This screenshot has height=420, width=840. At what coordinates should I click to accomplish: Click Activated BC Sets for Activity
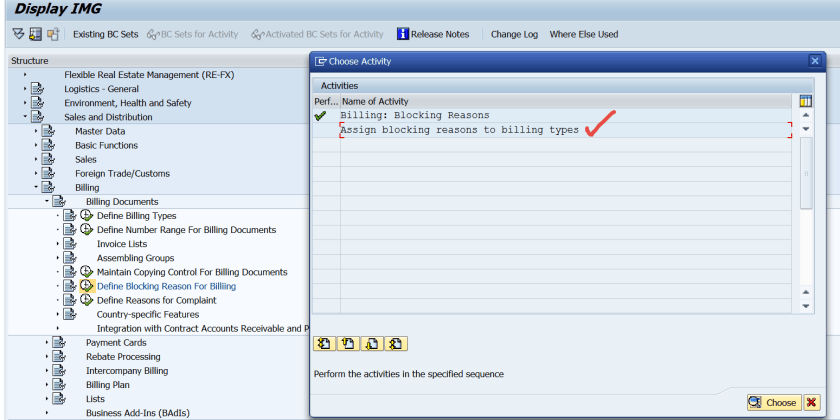(318, 34)
